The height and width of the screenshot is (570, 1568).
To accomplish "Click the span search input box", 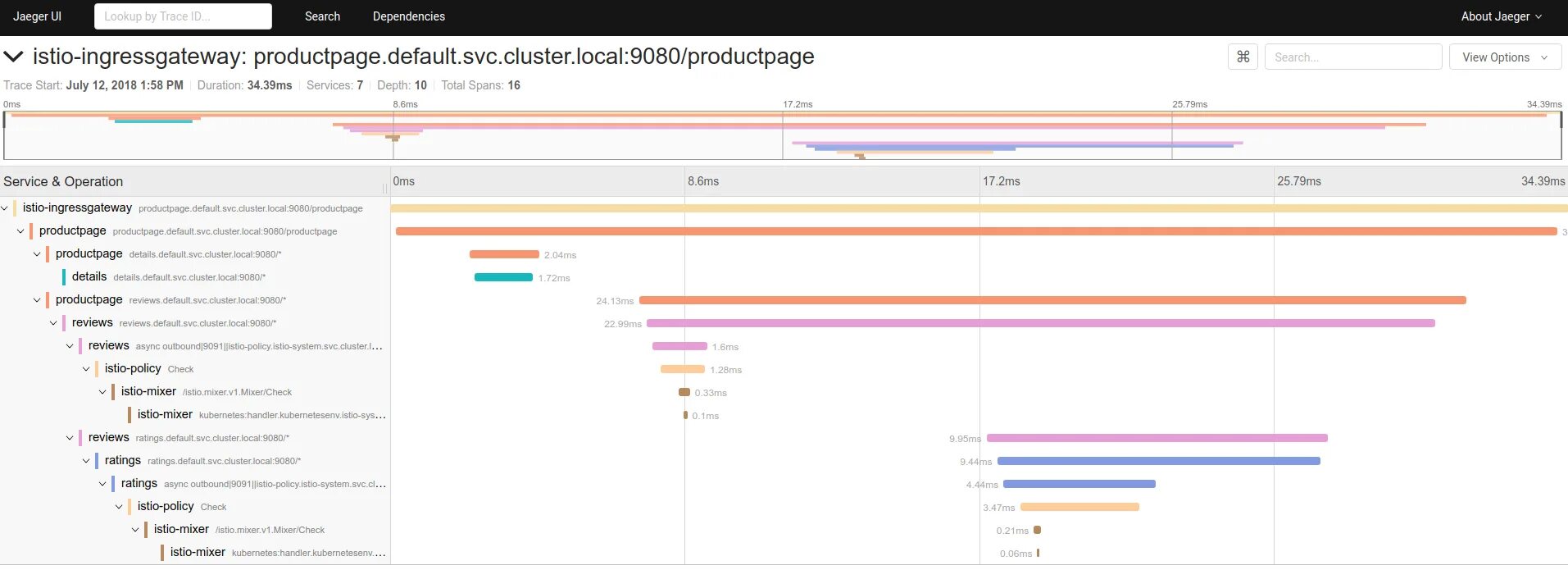I will (x=1352, y=57).
